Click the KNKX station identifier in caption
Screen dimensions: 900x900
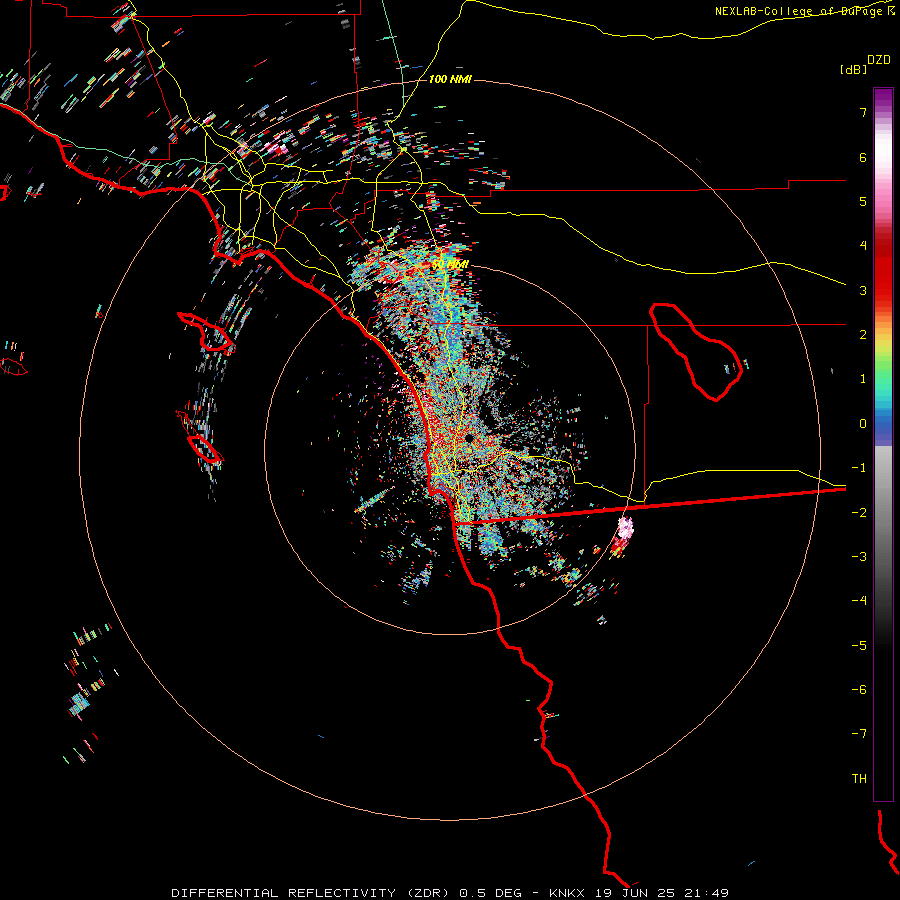(x=567, y=893)
